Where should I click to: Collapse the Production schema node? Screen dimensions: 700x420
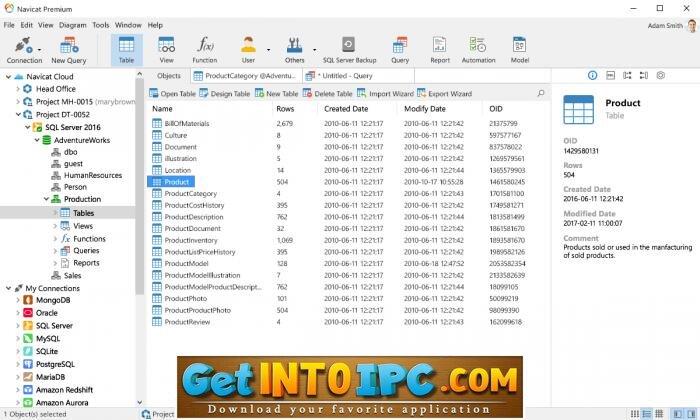coord(46,199)
